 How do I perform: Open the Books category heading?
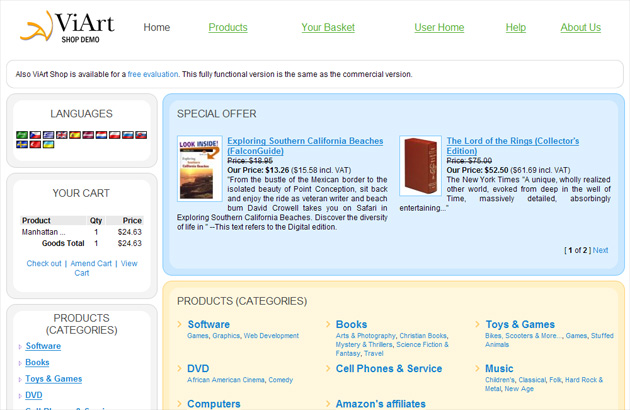352,324
